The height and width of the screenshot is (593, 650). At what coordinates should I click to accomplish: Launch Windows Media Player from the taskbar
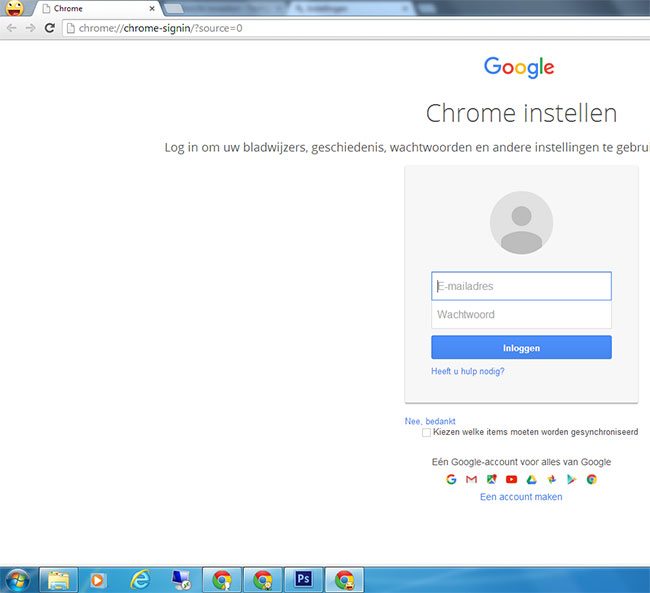[99, 580]
